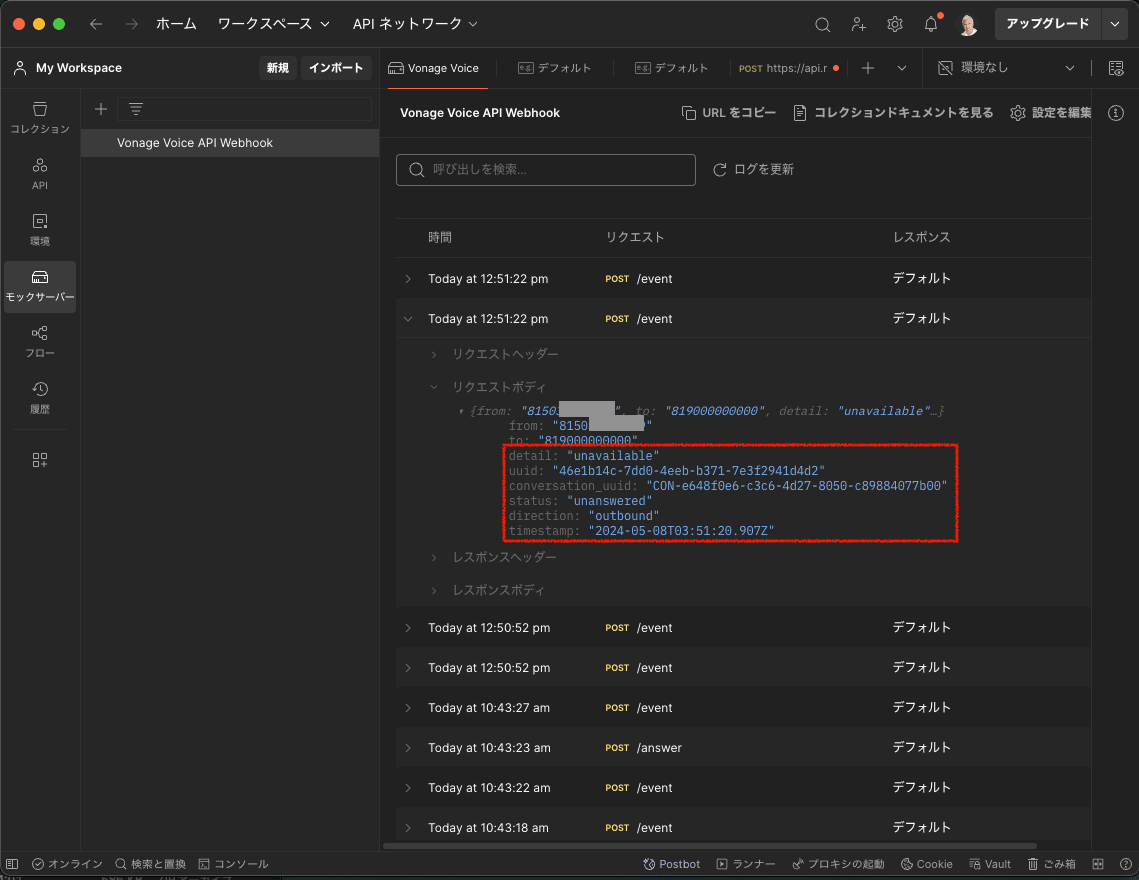The image size is (1139, 880).
Task: Switch to the Vonage Voice tab
Action: [x=434, y=68]
